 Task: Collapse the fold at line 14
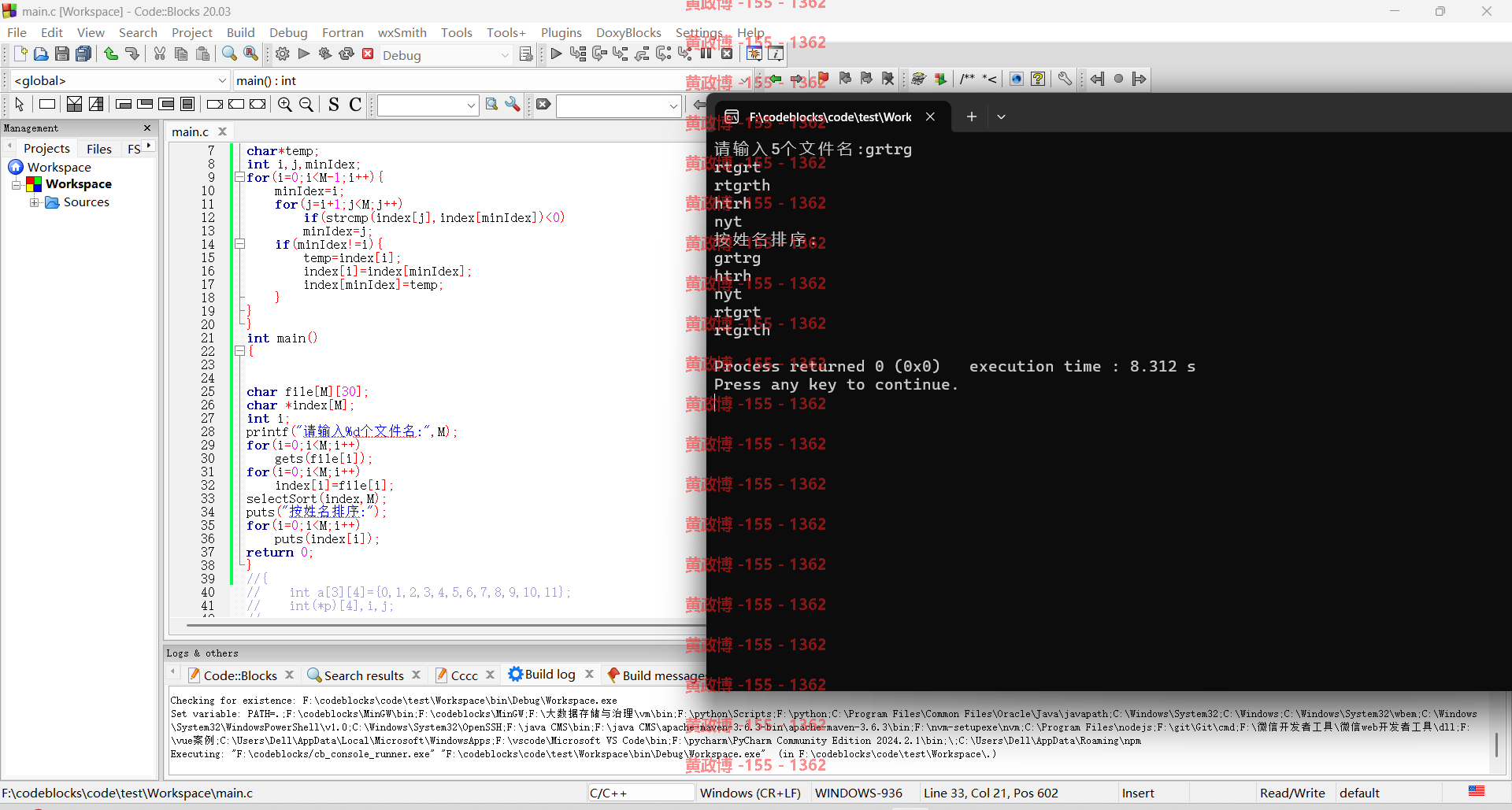click(x=239, y=244)
